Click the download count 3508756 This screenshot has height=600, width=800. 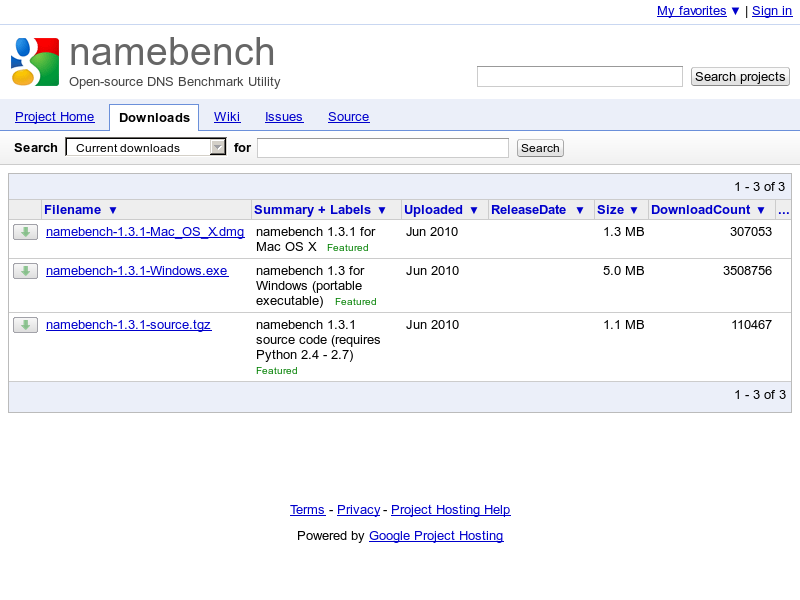[x=747, y=270]
